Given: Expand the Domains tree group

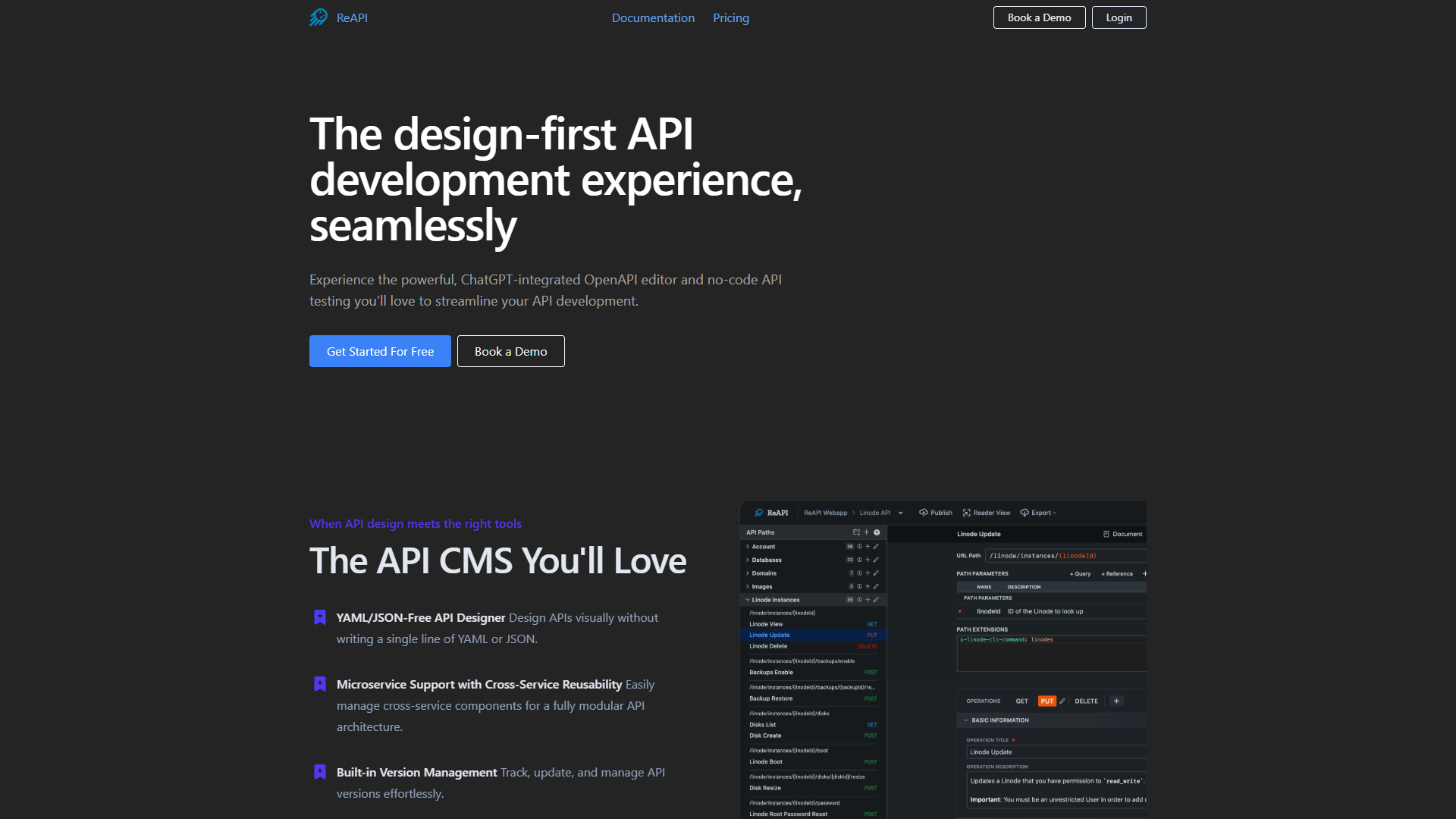Looking at the screenshot, I should click(x=748, y=573).
